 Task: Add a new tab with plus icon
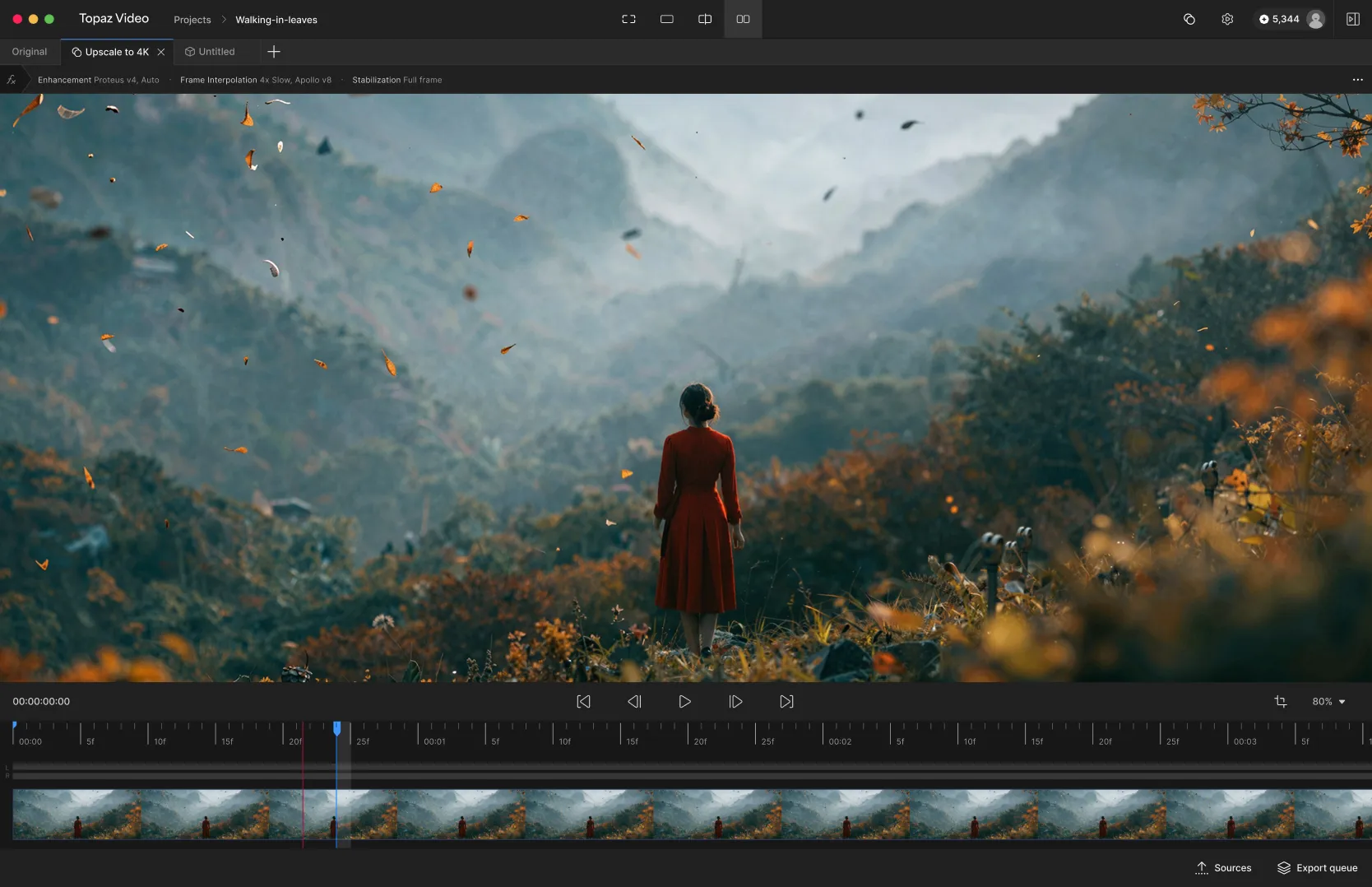point(274,52)
